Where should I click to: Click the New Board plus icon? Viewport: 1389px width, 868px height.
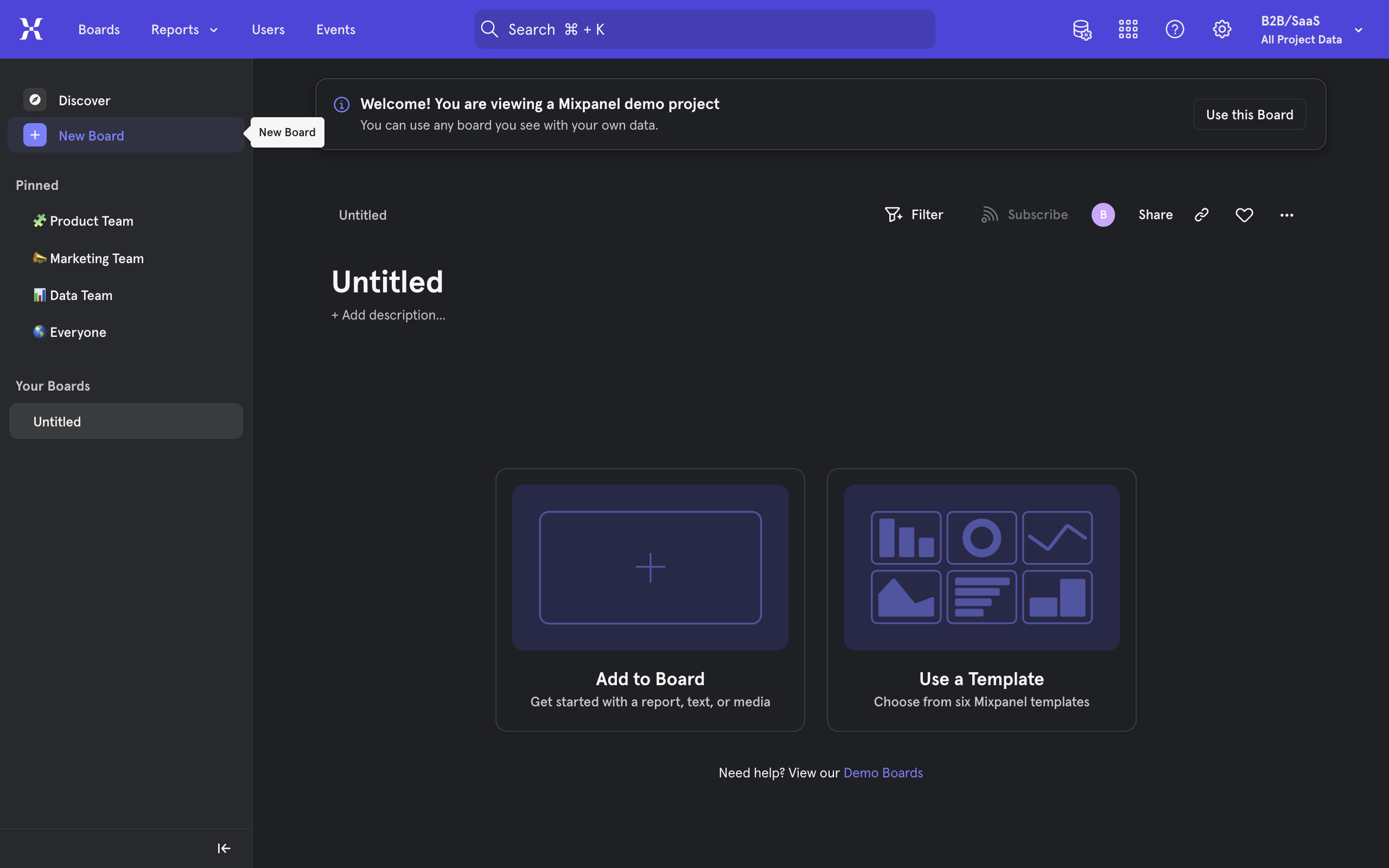pyautogui.click(x=35, y=135)
